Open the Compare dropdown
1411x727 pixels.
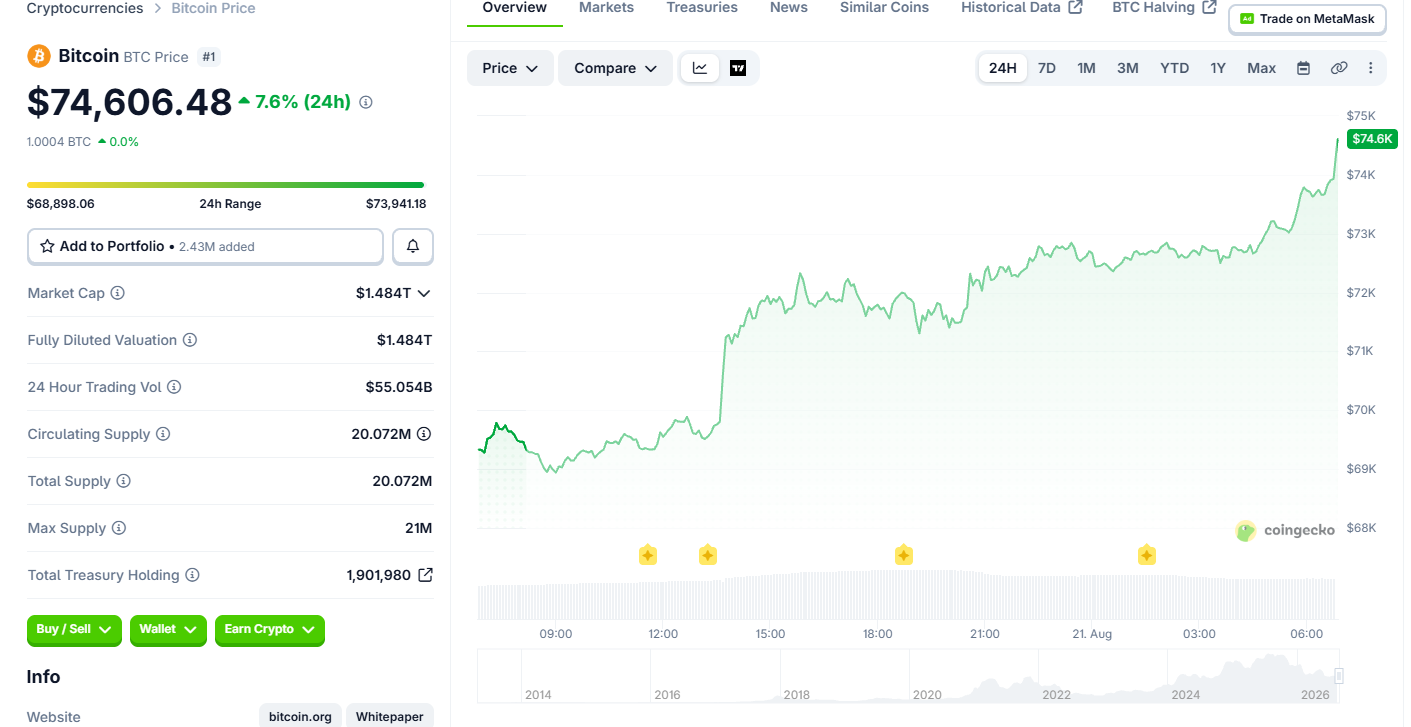click(615, 68)
